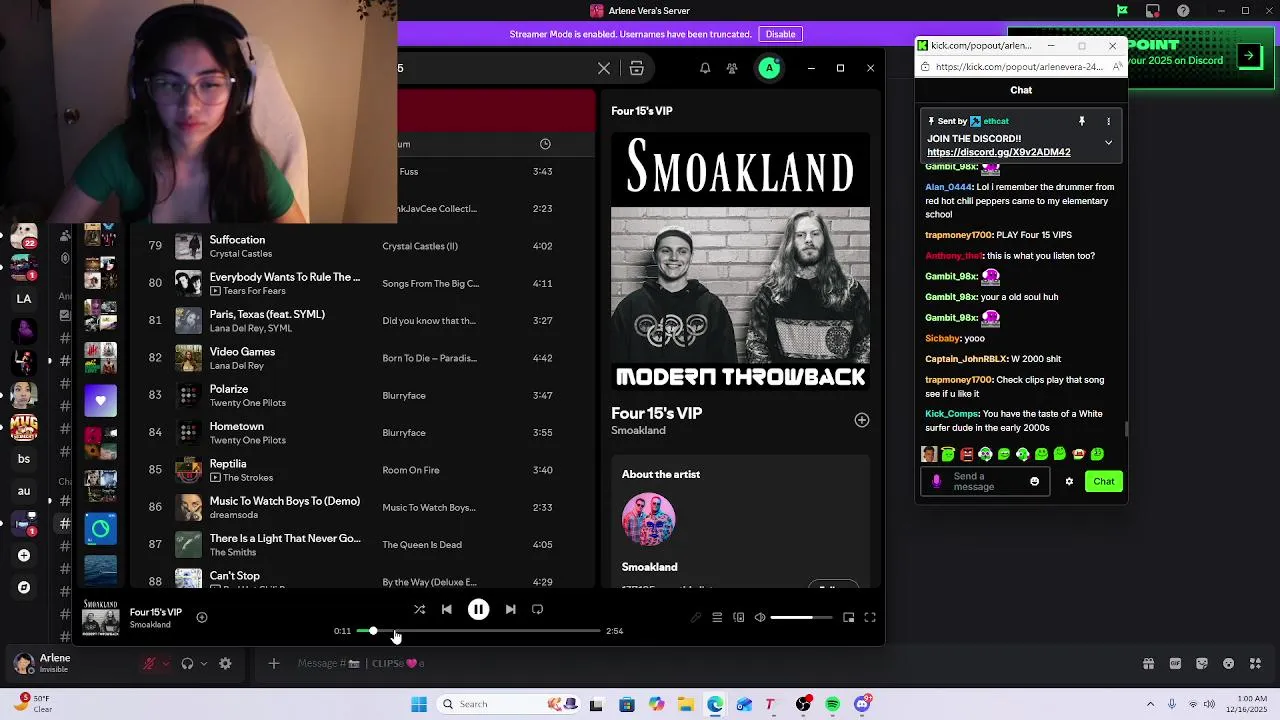This screenshot has width=1280, height=720.
Task: Open the pinned message three-dot menu
Action: pyautogui.click(x=1108, y=121)
